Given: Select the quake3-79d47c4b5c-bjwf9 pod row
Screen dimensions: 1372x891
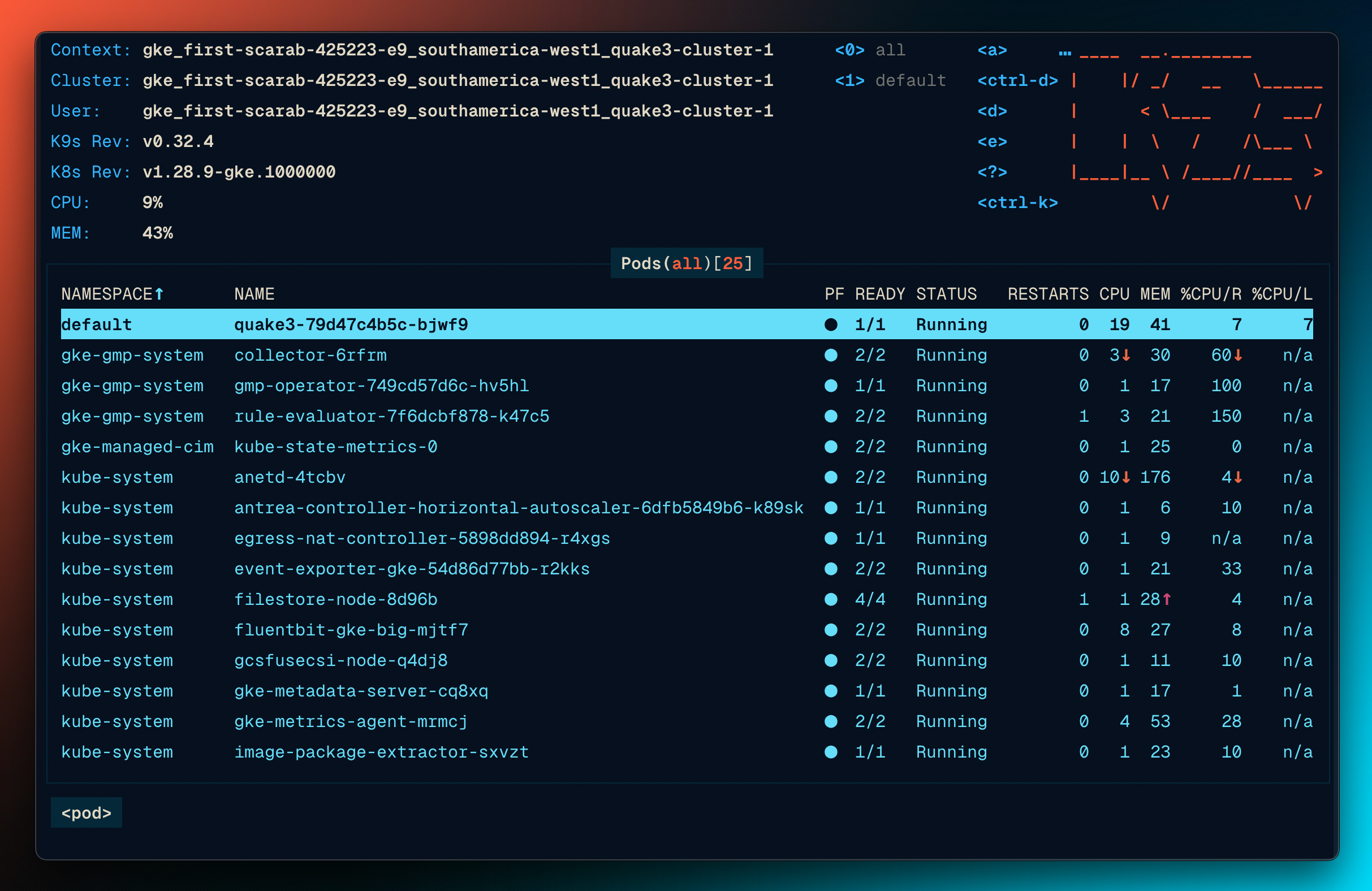Looking at the screenshot, I should [687, 325].
